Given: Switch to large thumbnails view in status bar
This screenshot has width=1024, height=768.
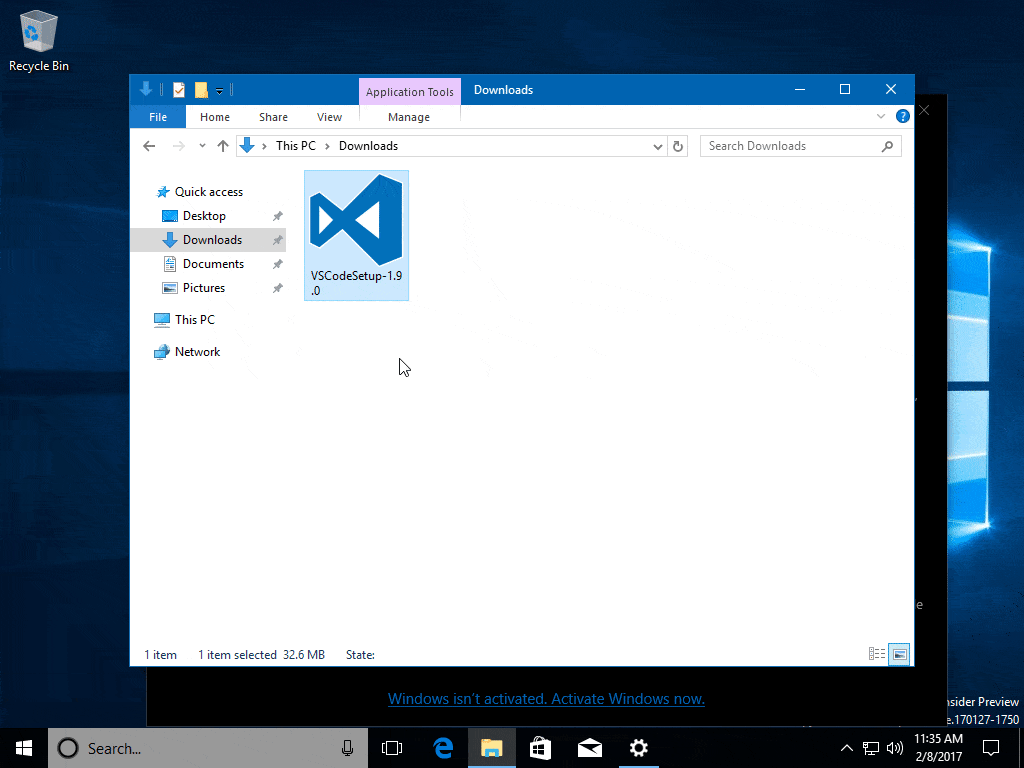Looking at the screenshot, I should coord(898,653).
